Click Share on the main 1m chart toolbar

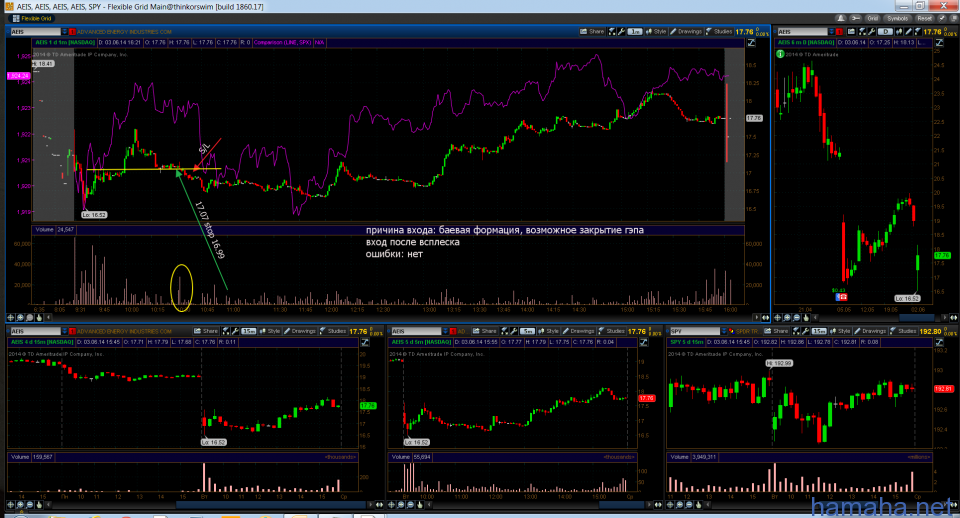(593, 31)
